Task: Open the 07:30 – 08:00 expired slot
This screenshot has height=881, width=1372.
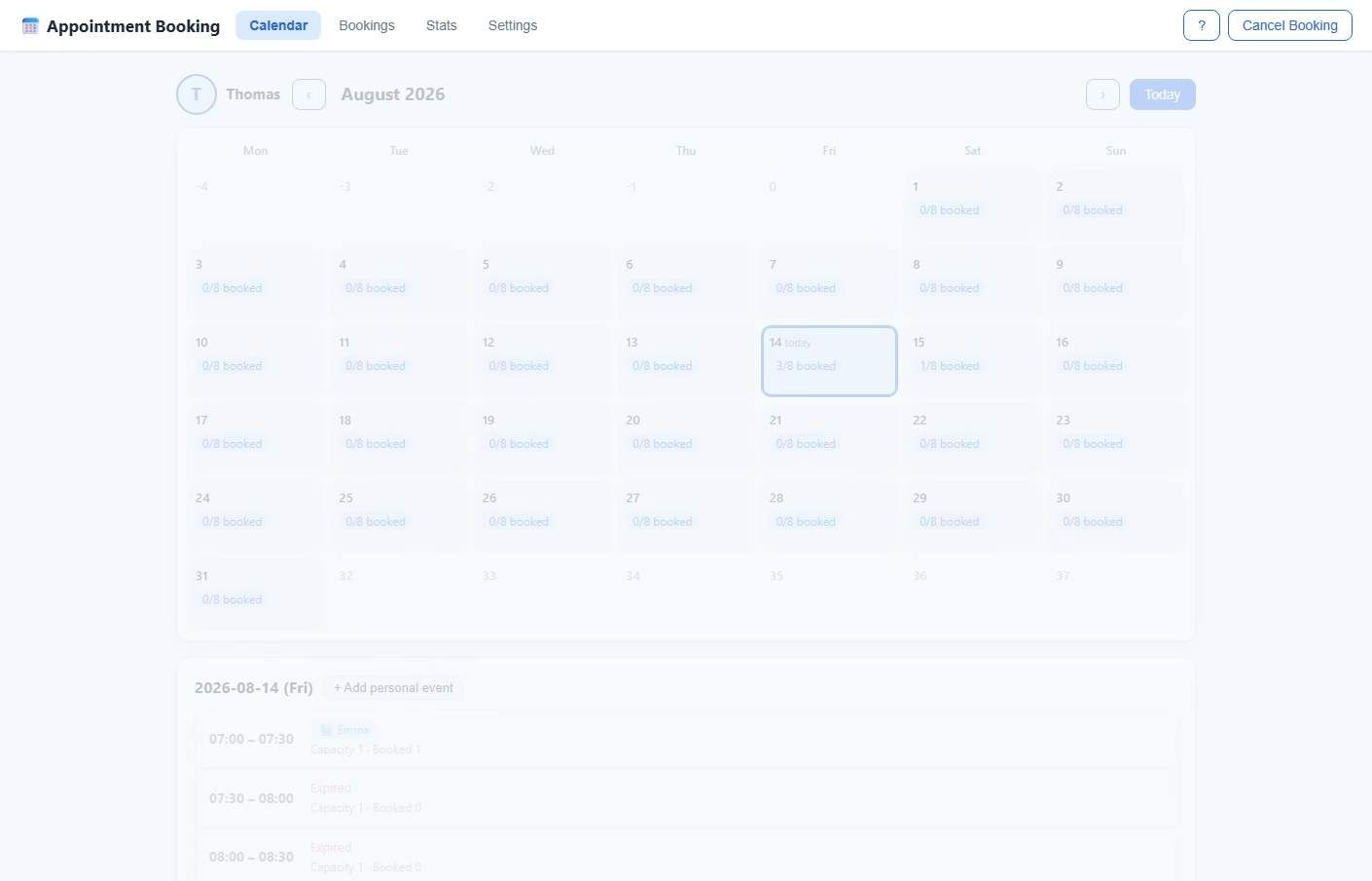Action: point(686,798)
